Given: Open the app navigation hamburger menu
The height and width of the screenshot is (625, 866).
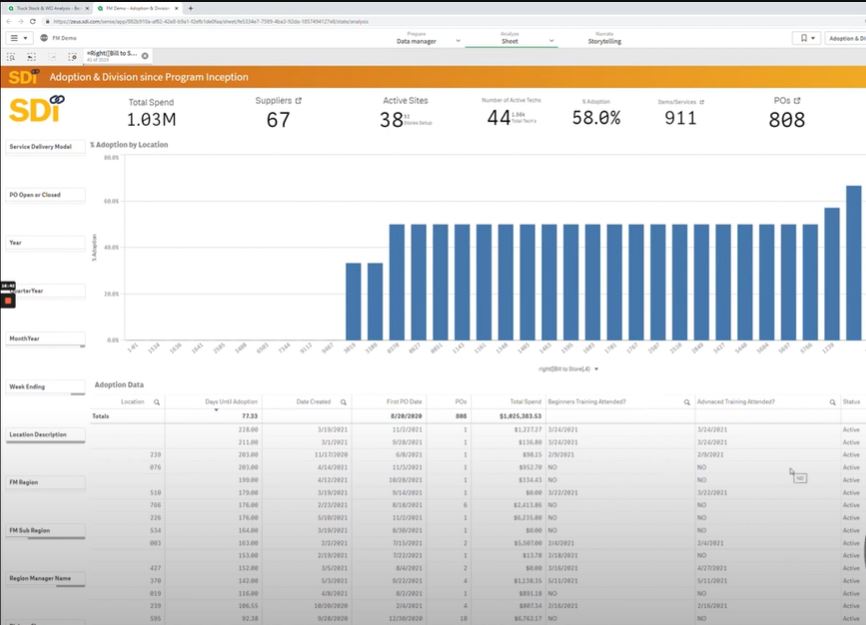Looking at the screenshot, I should click(x=14, y=37).
